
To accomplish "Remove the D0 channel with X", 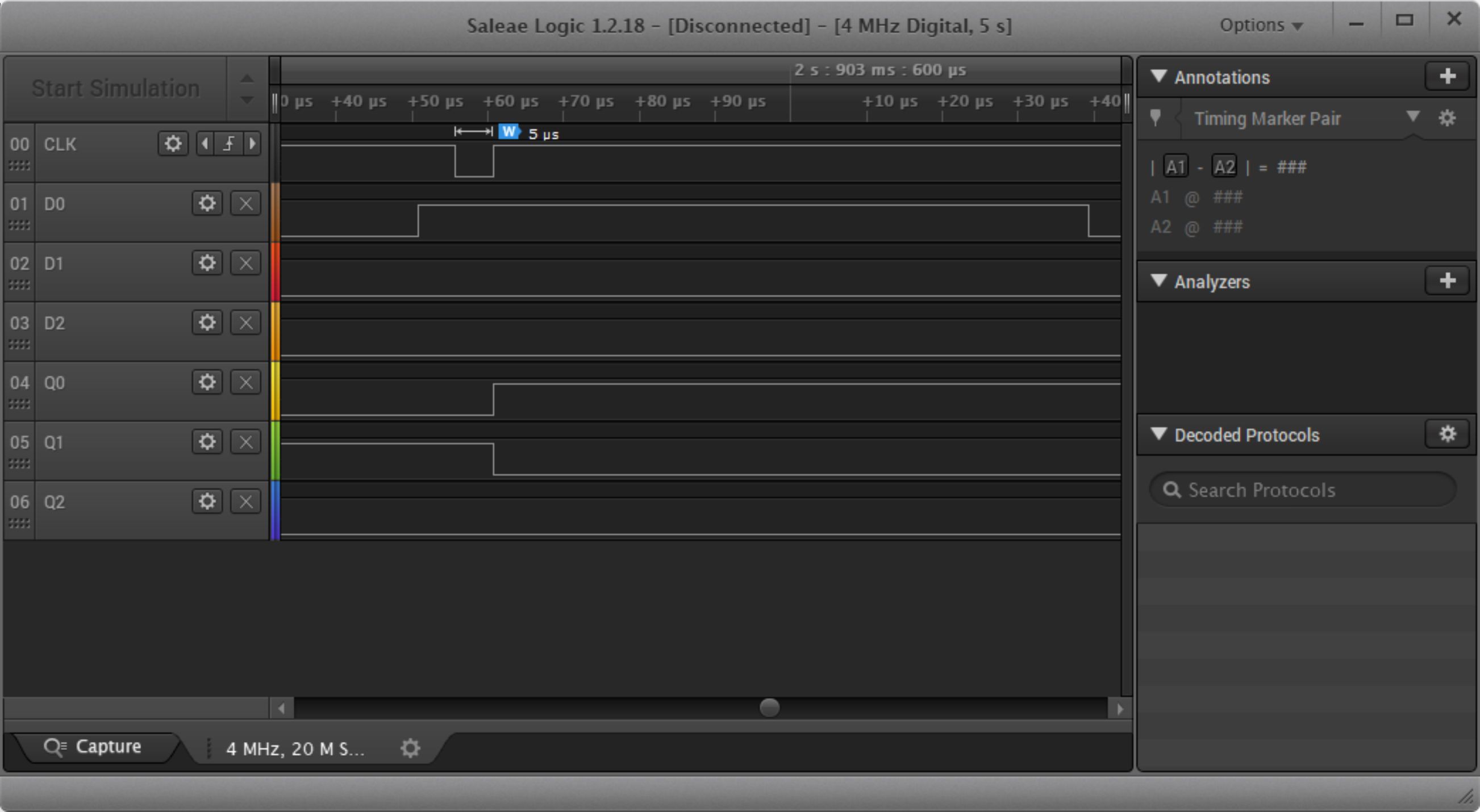I will coord(245,203).
